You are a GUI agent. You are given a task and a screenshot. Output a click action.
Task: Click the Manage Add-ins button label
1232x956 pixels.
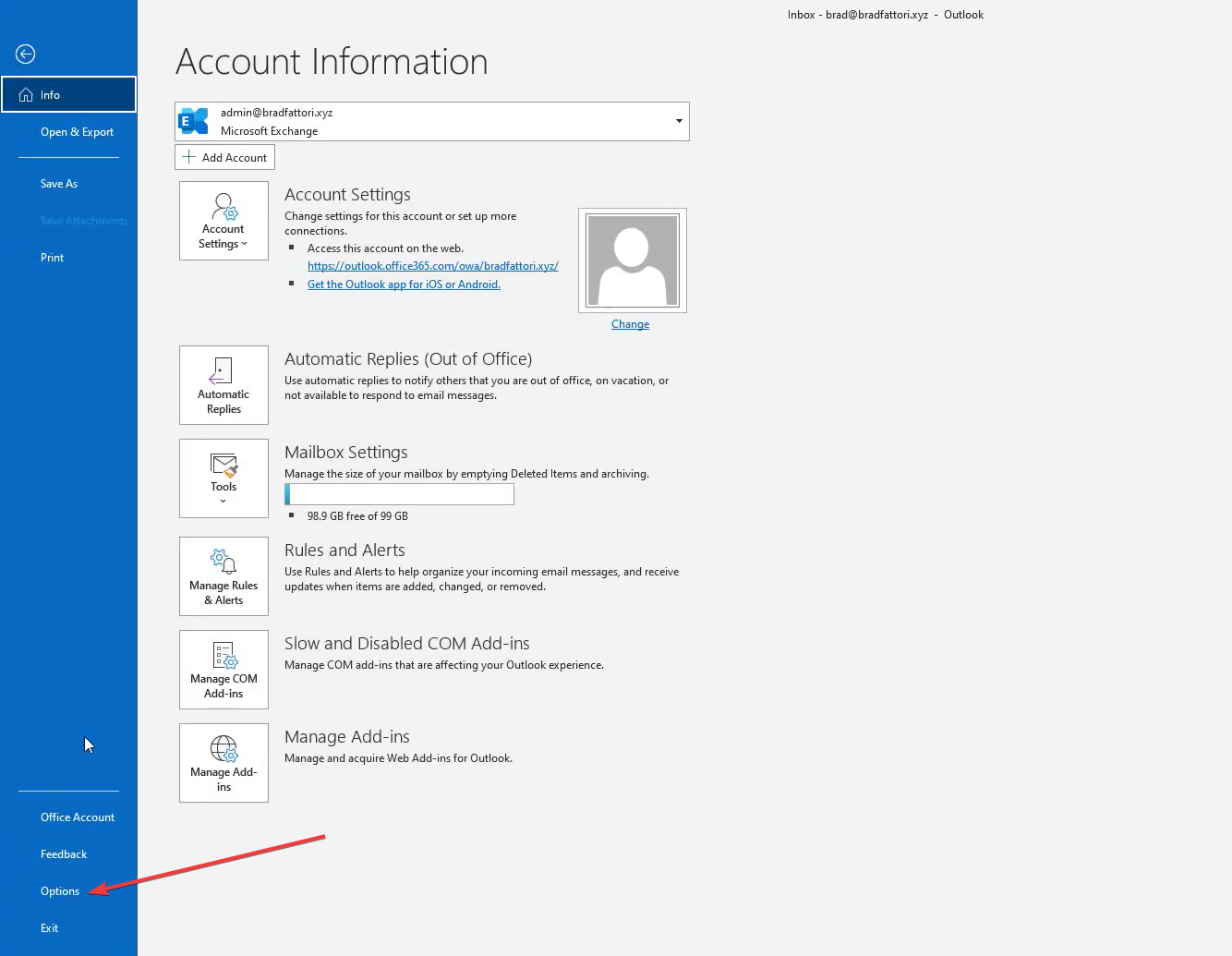(x=223, y=780)
